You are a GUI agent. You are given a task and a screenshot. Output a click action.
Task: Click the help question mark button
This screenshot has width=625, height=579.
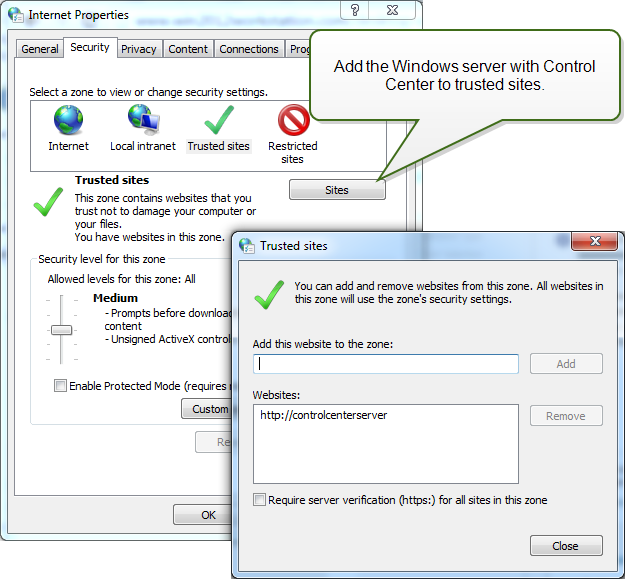355,11
